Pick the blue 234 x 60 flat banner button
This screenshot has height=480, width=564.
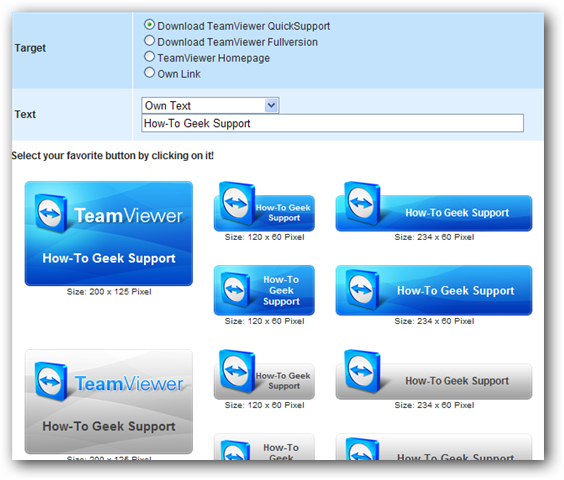click(434, 290)
